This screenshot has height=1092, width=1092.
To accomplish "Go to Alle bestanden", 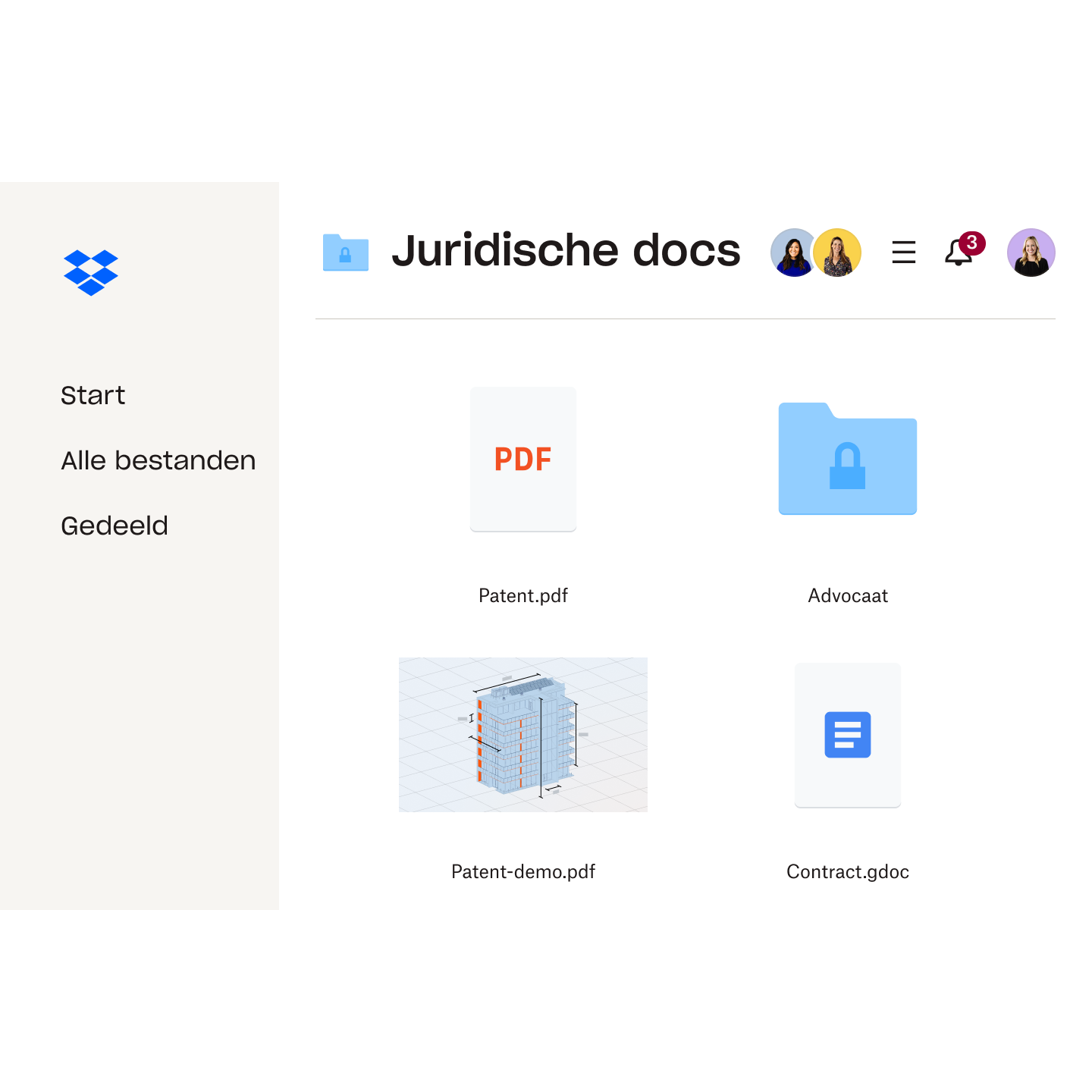I will (x=158, y=460).
